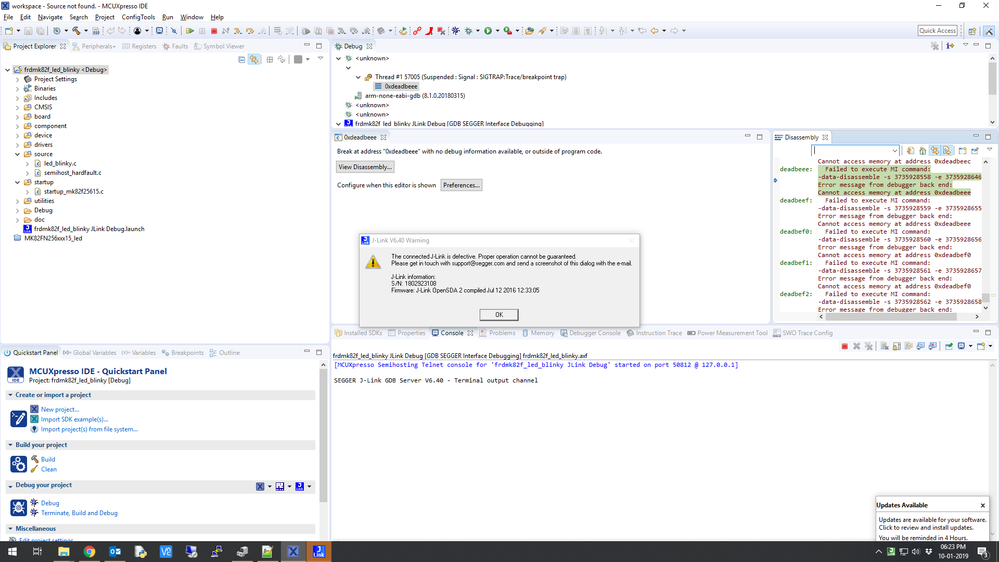This screenshot has width=999, height=562.
Task: Collapse the startup folder
Action: (x=17, y=182)
